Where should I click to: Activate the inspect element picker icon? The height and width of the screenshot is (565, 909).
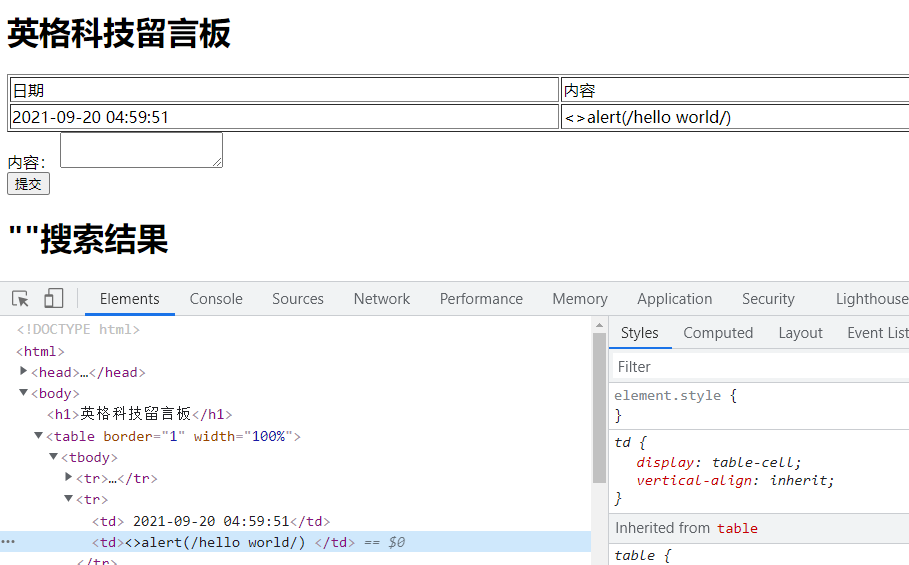20,299
